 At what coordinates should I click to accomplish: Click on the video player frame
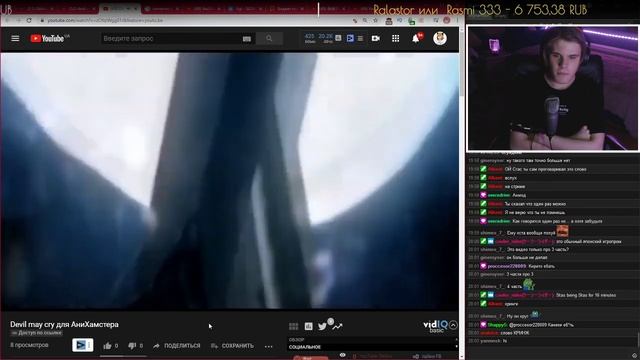230,181
